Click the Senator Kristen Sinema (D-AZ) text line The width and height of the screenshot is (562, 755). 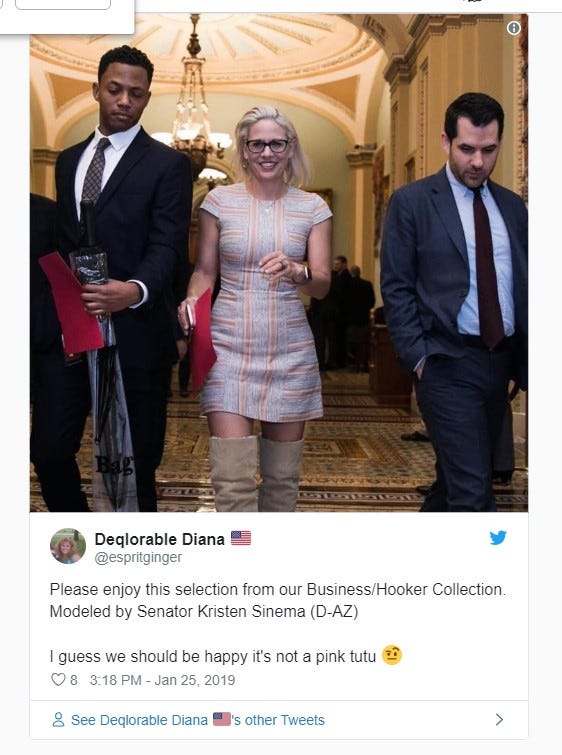pyautogui.click(x=204, y=612)
